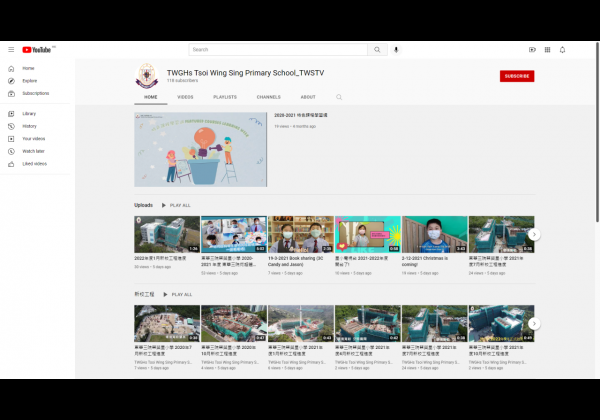
Task: Click the Your videos icon
Action: pos(11,139)
